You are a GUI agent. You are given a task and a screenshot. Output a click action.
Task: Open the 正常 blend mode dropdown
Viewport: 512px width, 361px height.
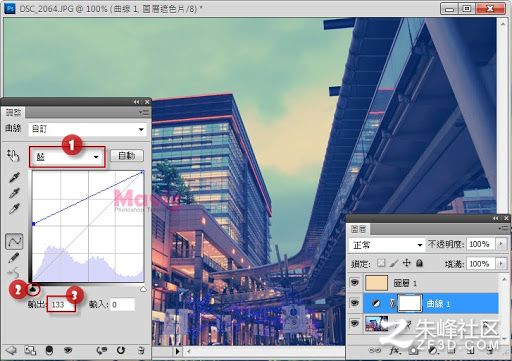point(387,245)
